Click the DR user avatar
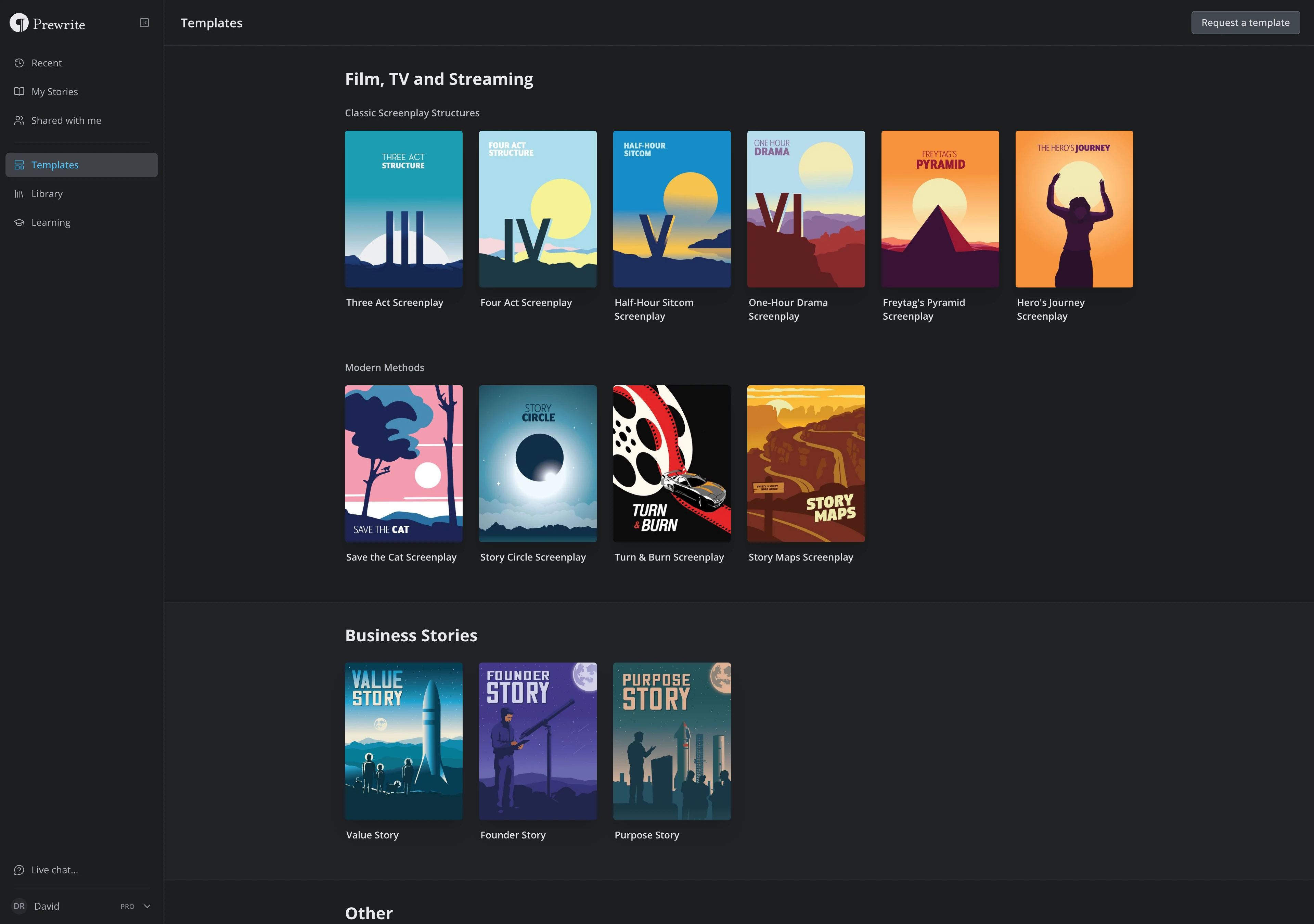1314x924 pixels. [19, 906]
